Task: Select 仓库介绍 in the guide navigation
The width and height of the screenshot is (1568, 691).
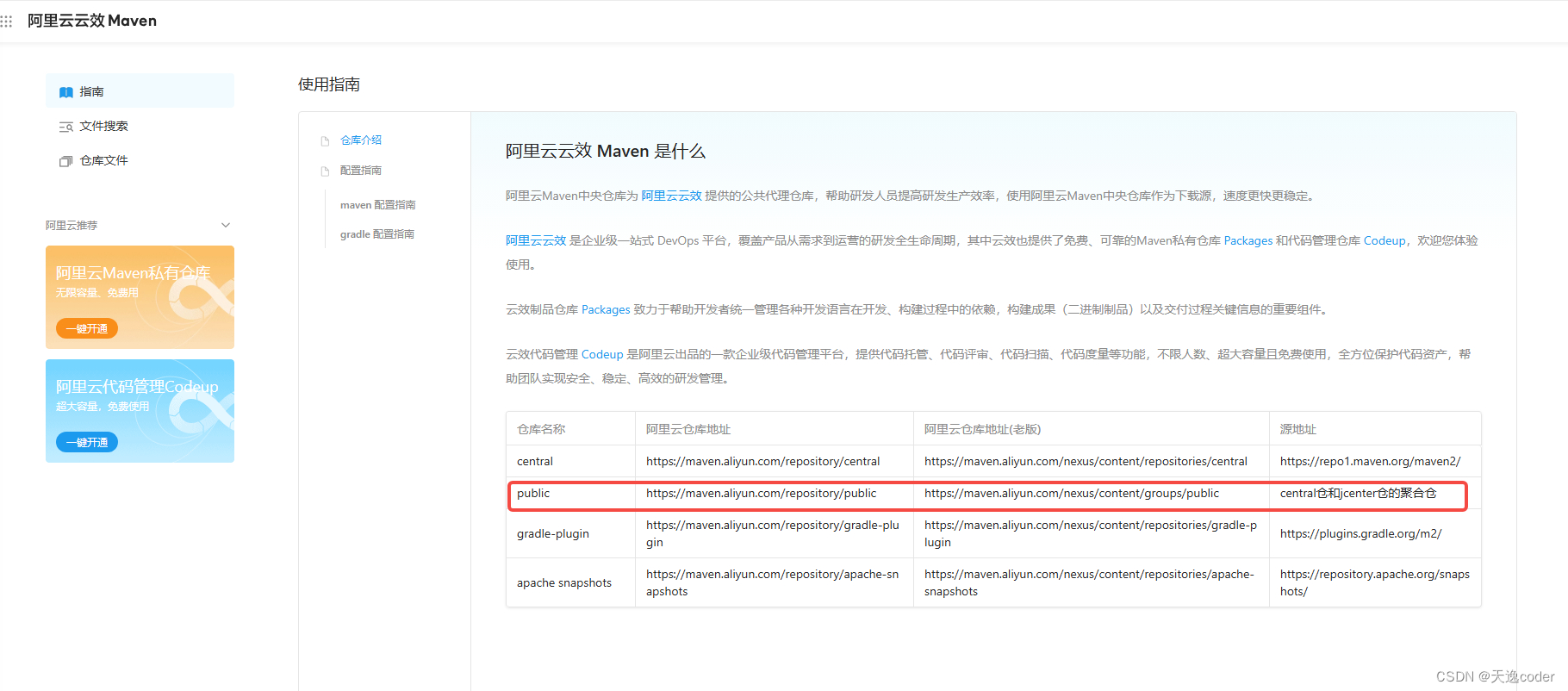Action: [x=361, y=140]
